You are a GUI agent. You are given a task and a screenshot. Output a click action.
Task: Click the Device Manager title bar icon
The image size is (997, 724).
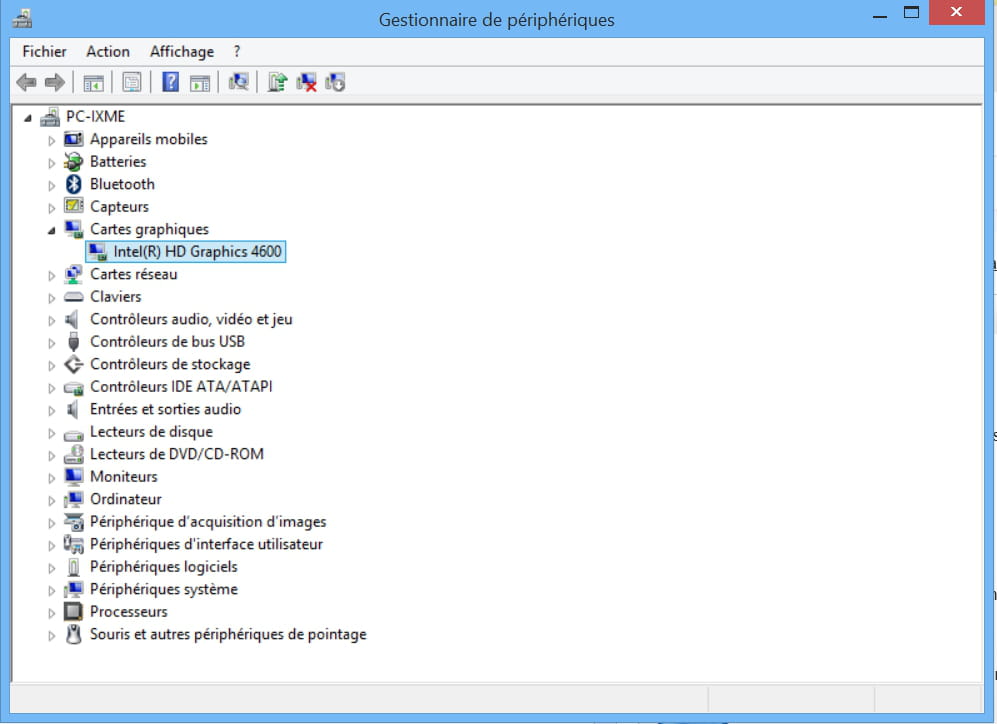pos(22,19)
